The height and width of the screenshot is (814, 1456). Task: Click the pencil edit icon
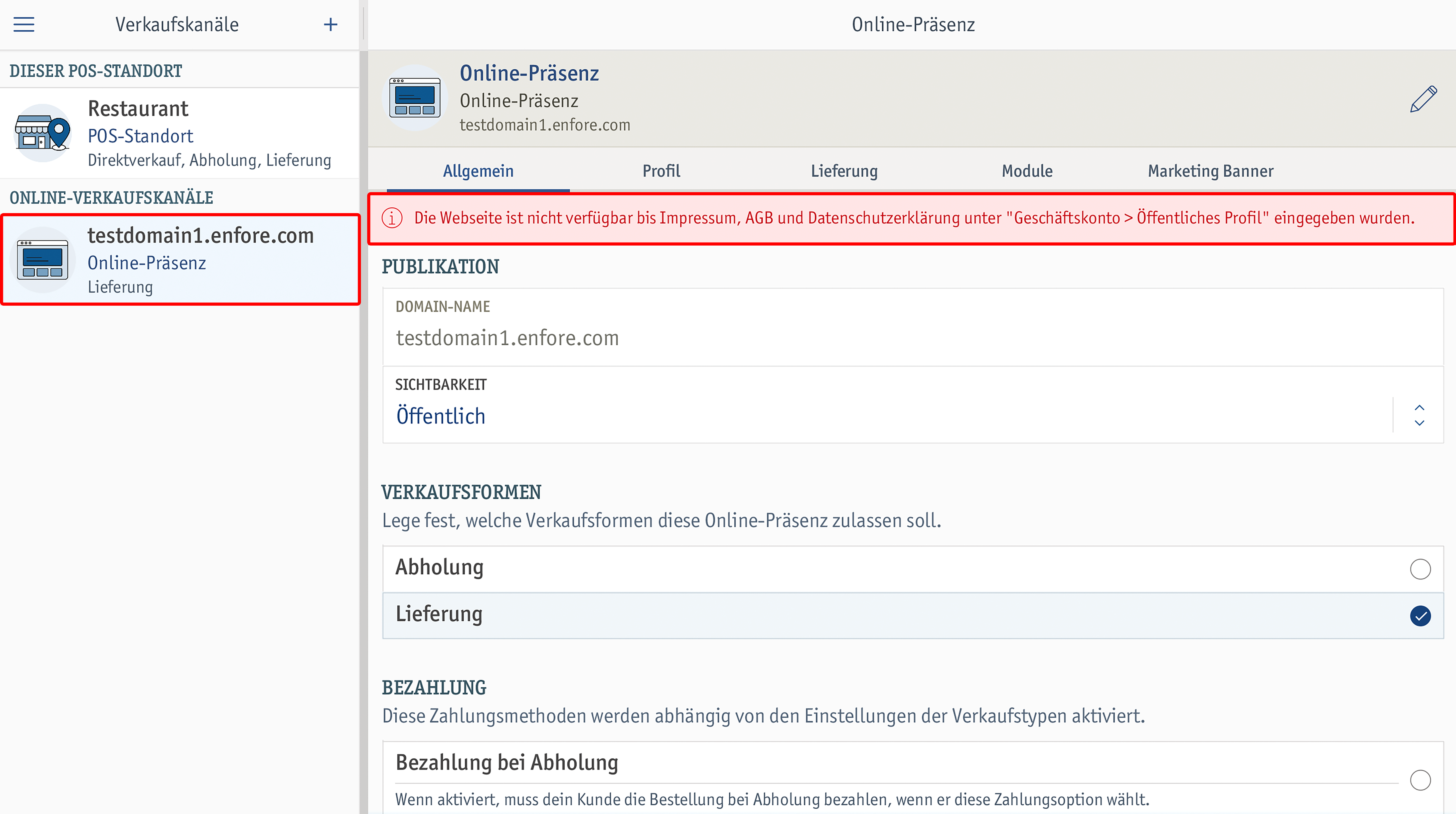(x=1423, y=99)
